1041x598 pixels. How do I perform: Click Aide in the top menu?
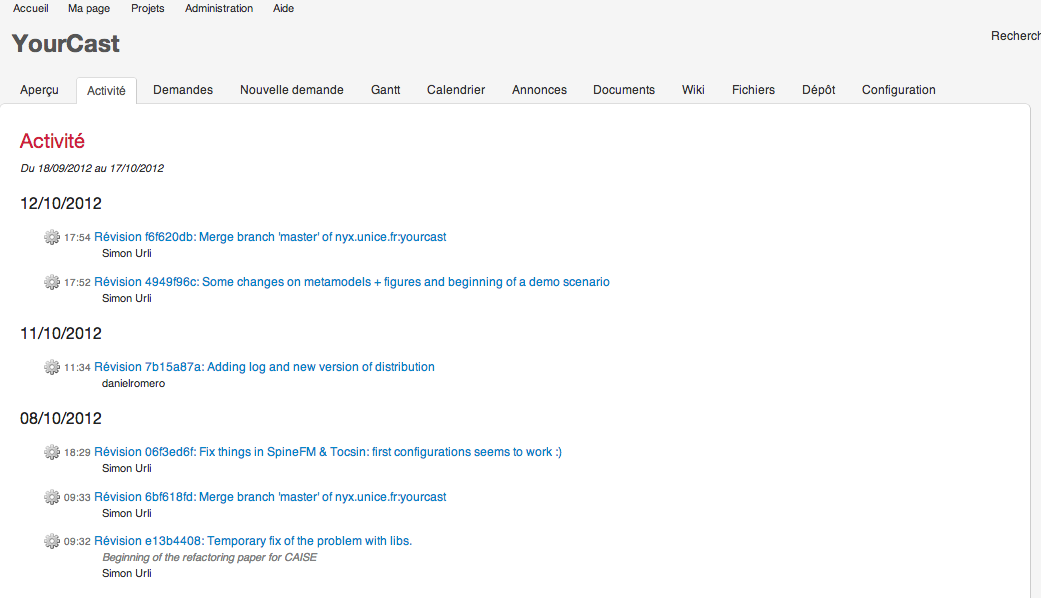pos(283,8)
